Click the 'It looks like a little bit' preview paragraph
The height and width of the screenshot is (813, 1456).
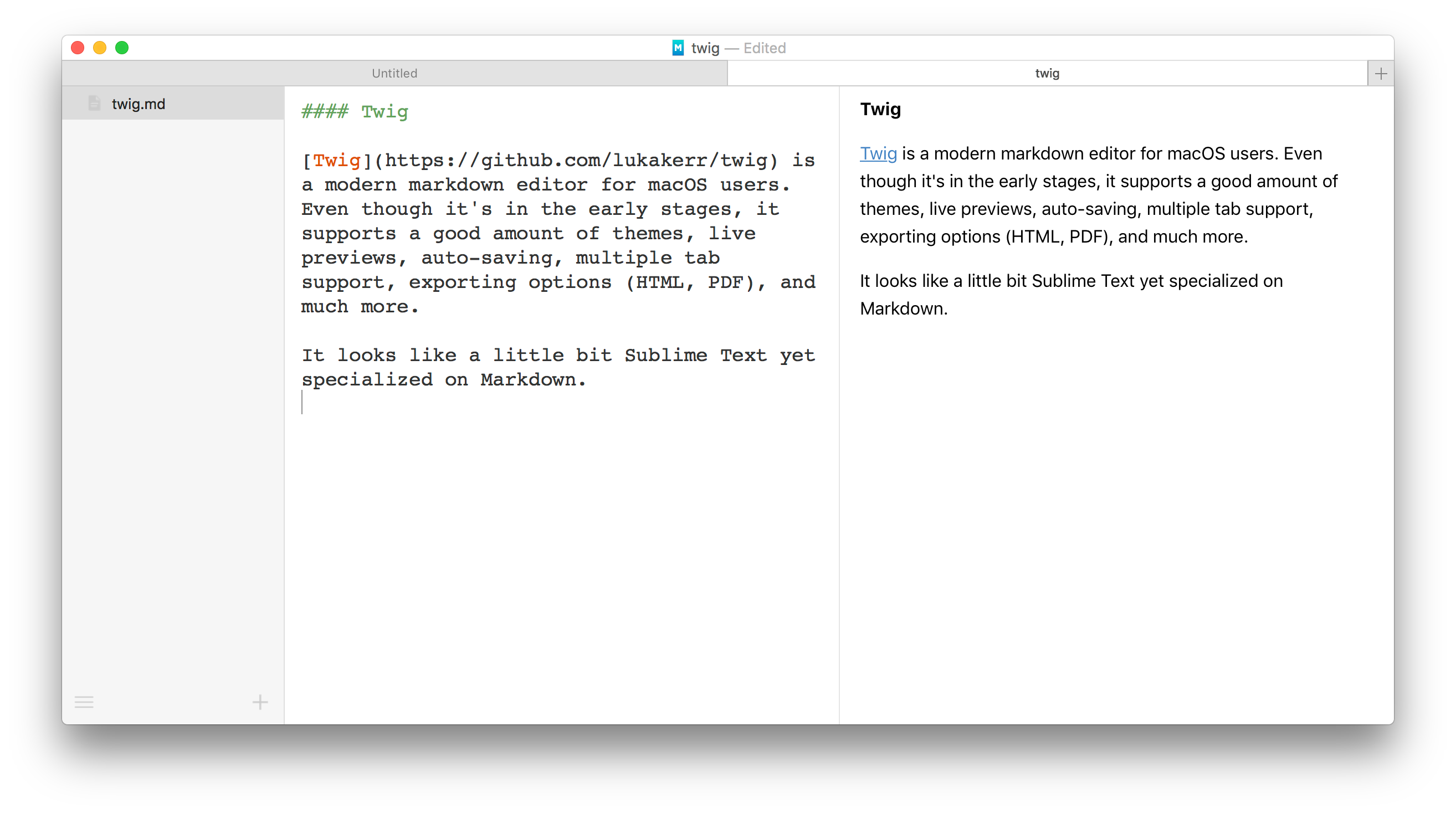pos(1071,294)
